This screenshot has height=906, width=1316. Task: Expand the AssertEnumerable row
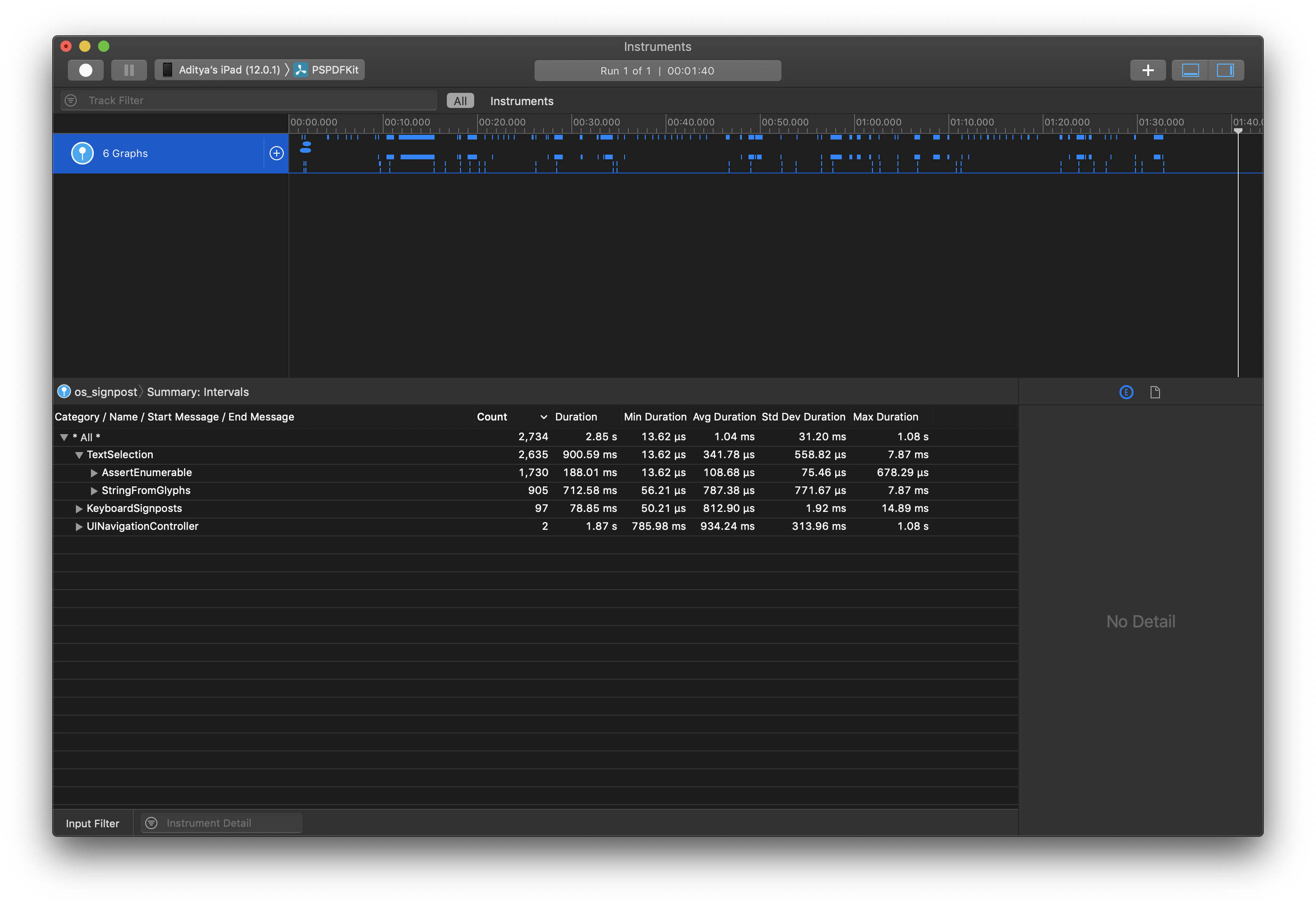pyautogui.click(x=94, y=473)
